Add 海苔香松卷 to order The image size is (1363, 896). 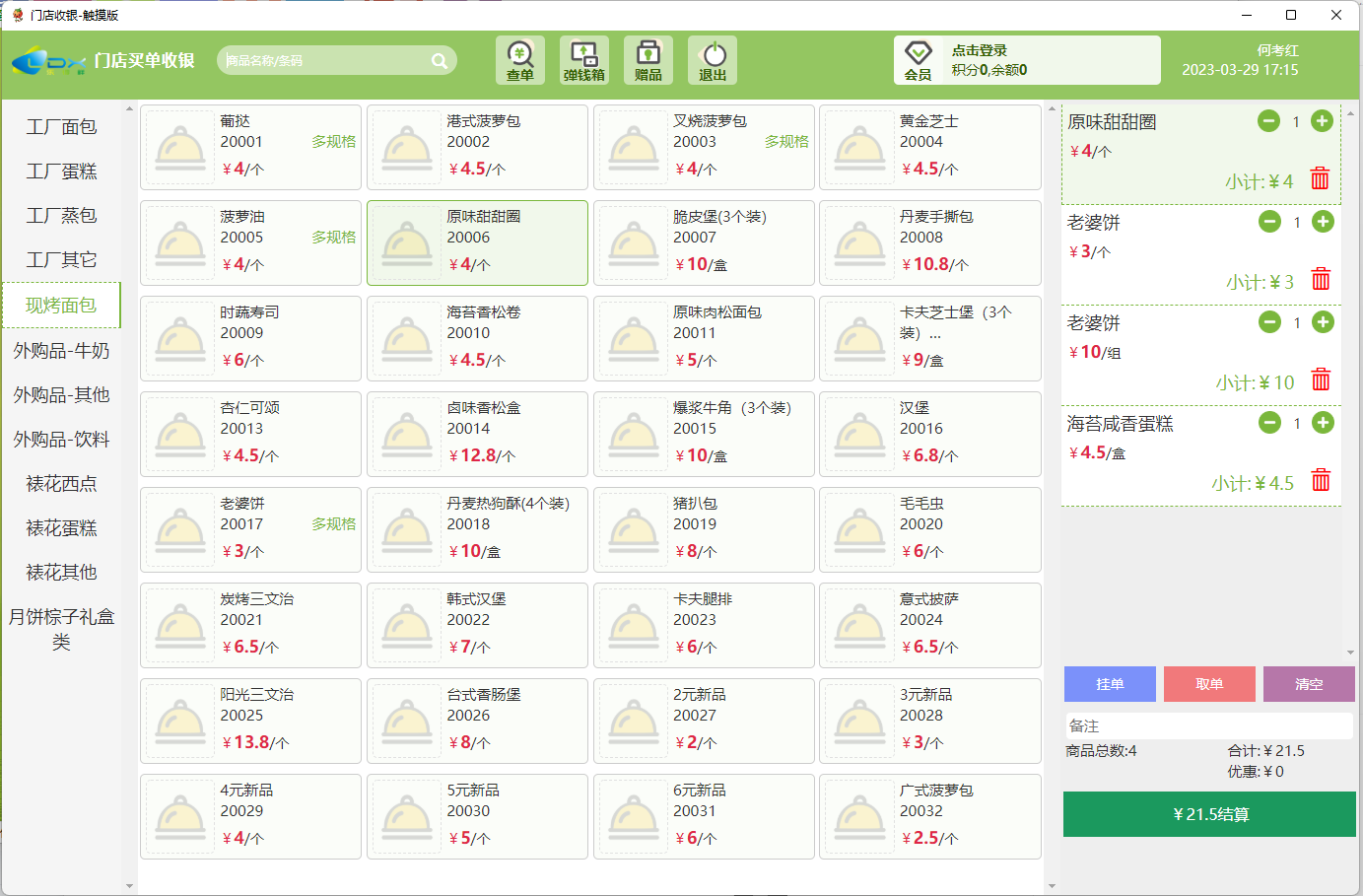pos(477,338)
